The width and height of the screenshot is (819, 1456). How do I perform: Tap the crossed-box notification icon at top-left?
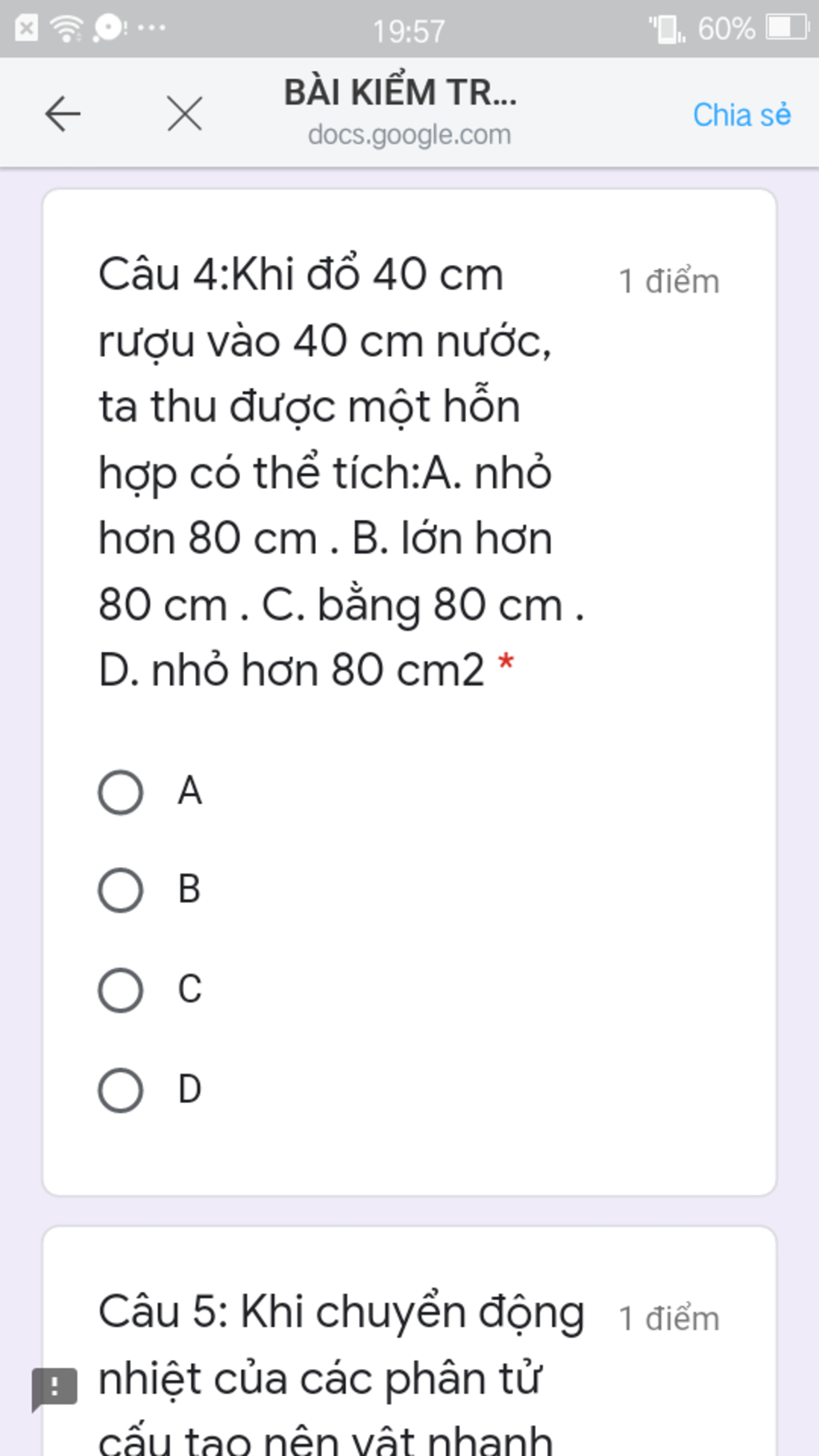(26, 29)
